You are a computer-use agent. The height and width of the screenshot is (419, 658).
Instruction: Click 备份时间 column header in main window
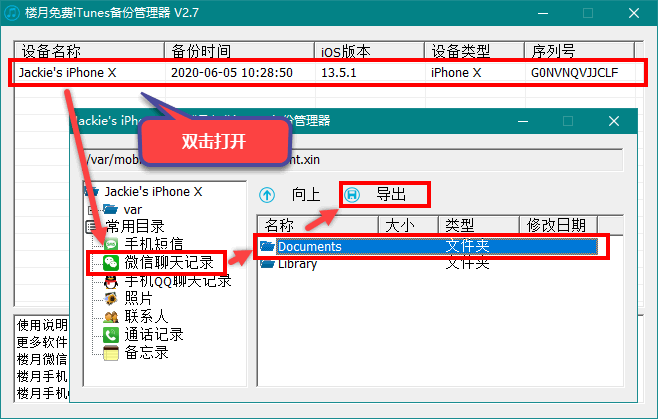pyautogui.click(x=239, y=51)
